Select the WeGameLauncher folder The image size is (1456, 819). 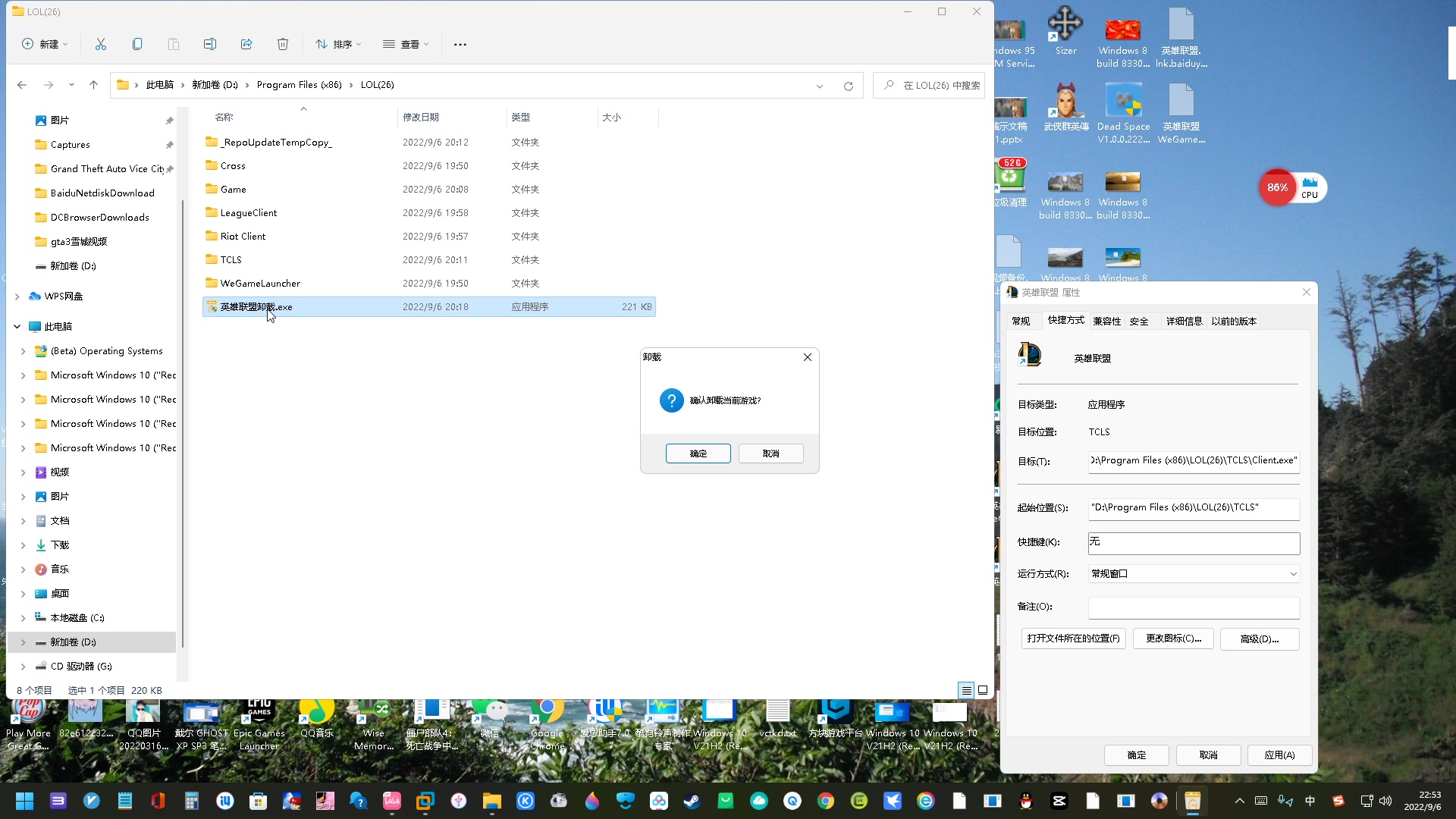(x=429, y=284)
